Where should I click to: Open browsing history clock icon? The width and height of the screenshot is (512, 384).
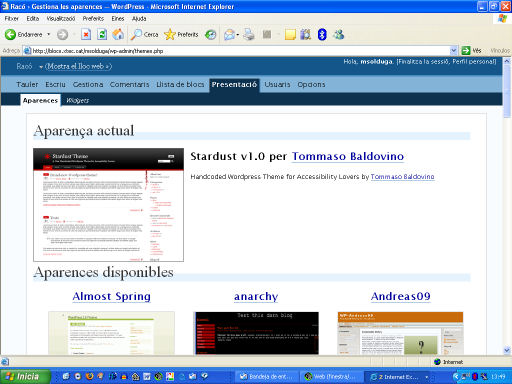210,34
